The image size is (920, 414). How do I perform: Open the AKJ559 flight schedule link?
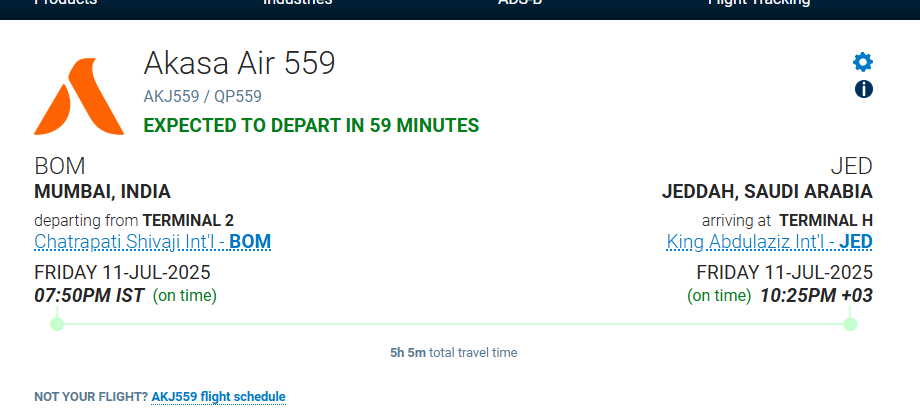[218, 397]
